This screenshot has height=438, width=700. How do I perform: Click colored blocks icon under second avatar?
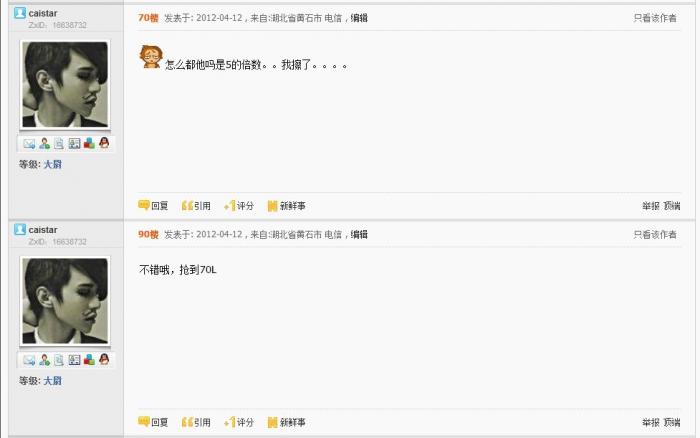89,359
